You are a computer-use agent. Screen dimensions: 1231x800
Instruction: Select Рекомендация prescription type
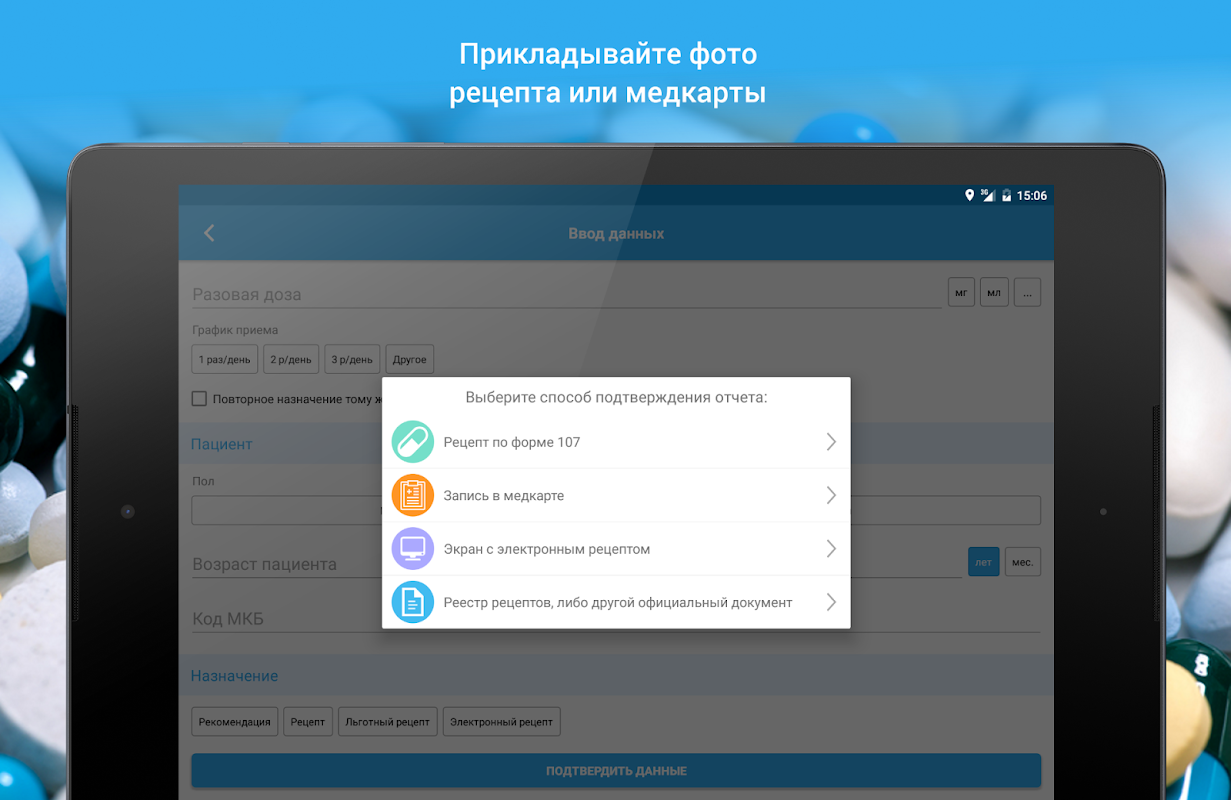click(235, 721)
